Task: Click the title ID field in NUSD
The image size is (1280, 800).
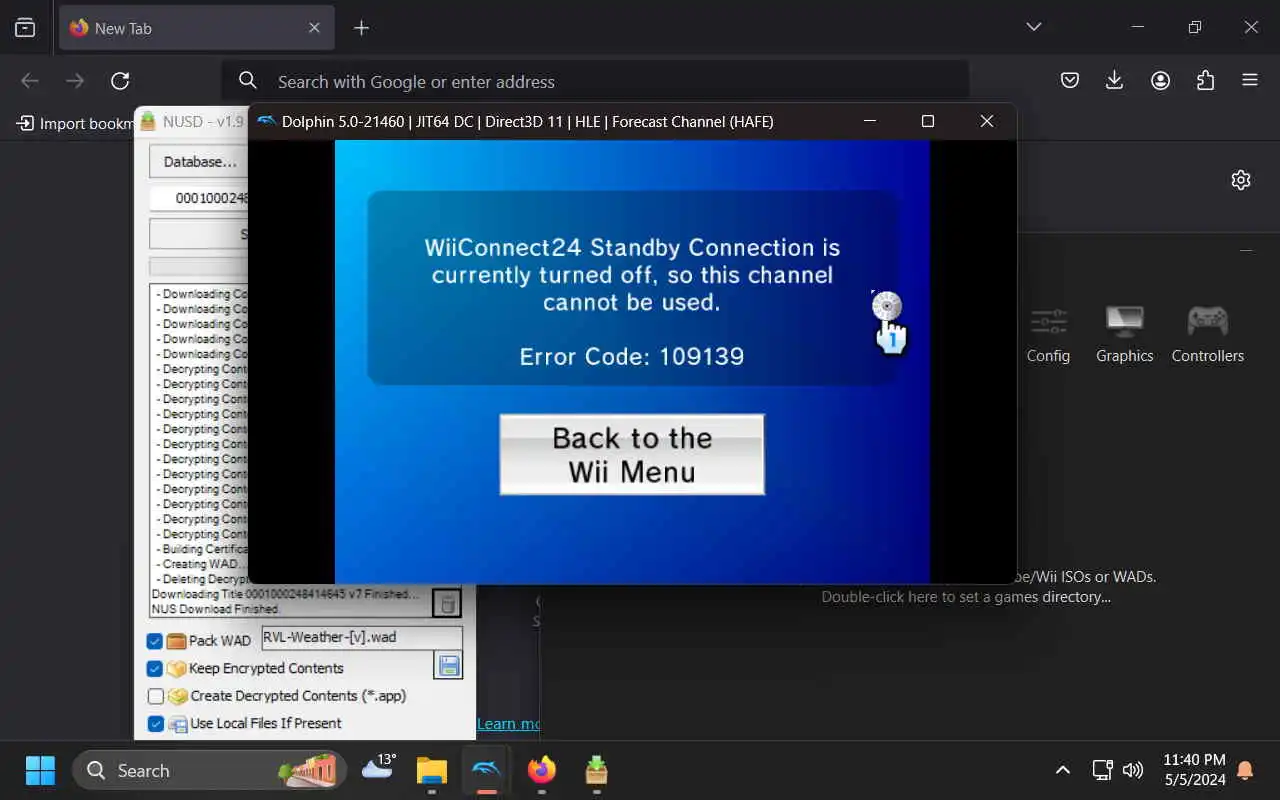Action: [x=199, y=198]
